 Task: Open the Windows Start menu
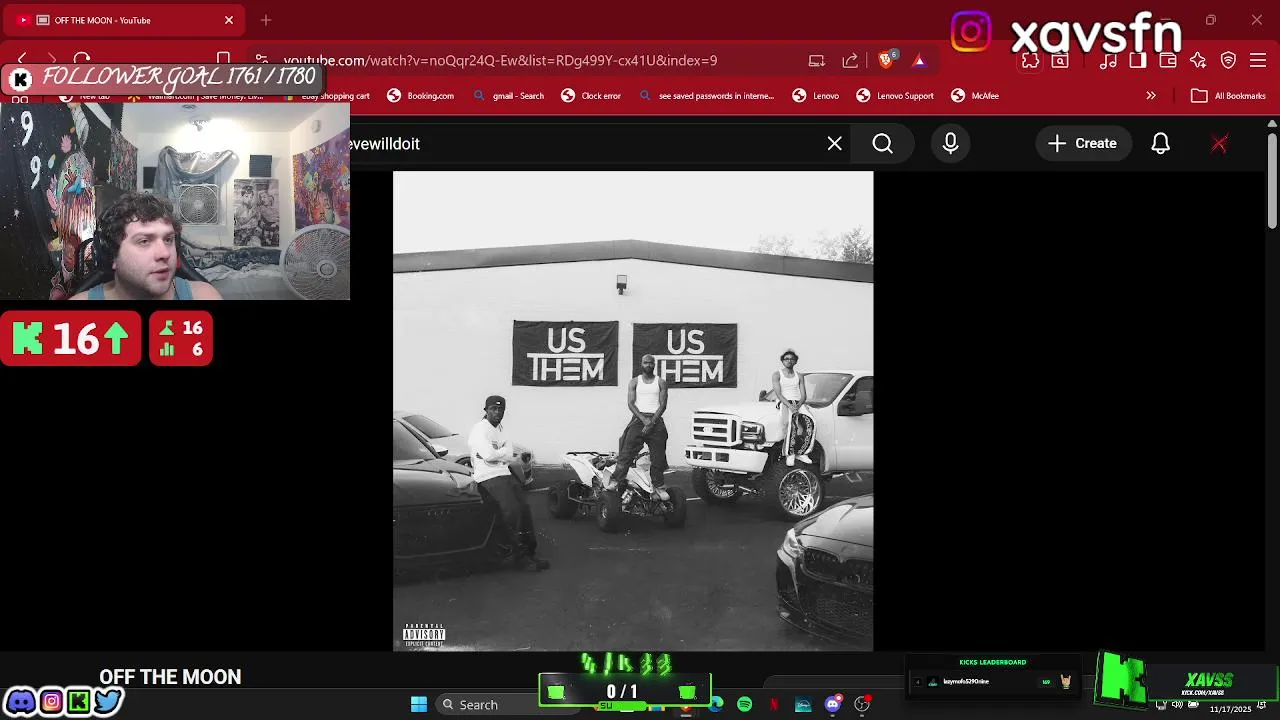[419, 704]
